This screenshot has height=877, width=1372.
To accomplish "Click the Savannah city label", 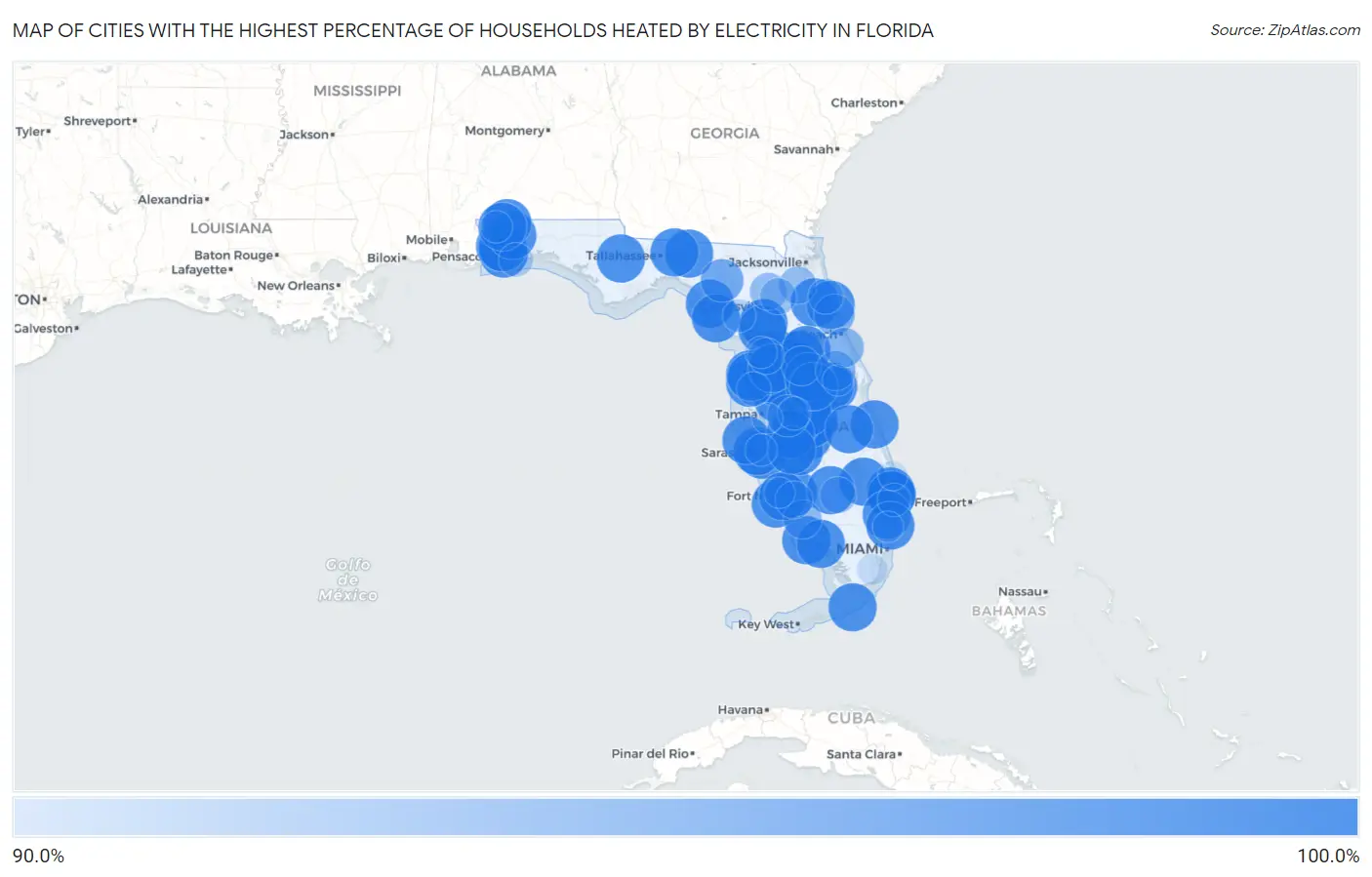I will tap(806, 149).
